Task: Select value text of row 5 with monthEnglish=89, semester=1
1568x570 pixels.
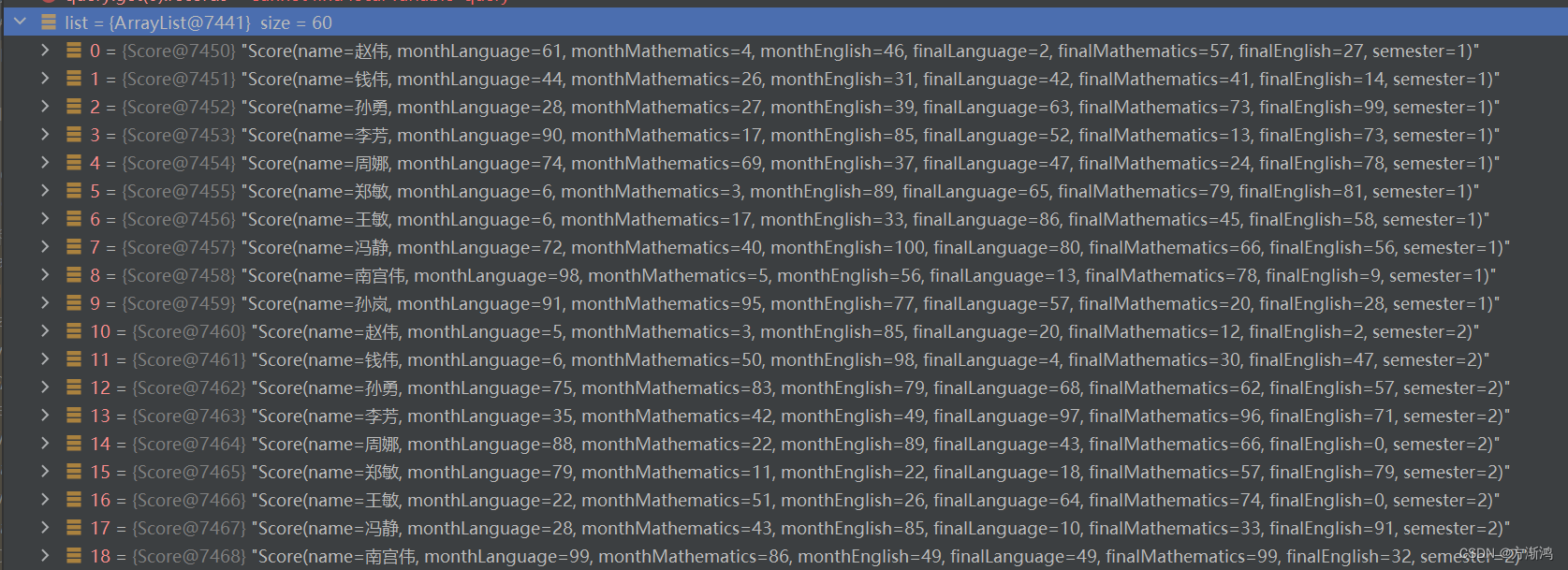Action: pyautogui.click(x=860, y=191)
